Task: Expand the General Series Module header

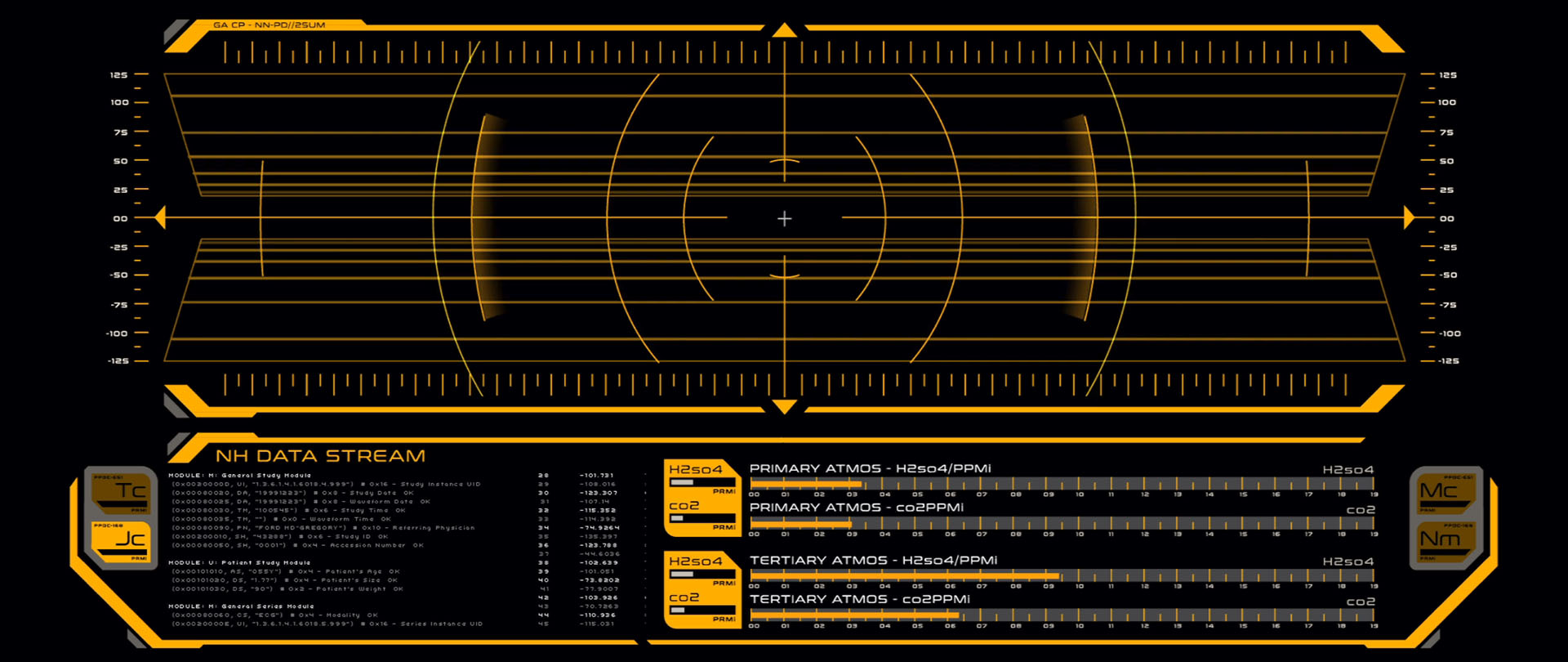Action: click(x=241, y=606)
